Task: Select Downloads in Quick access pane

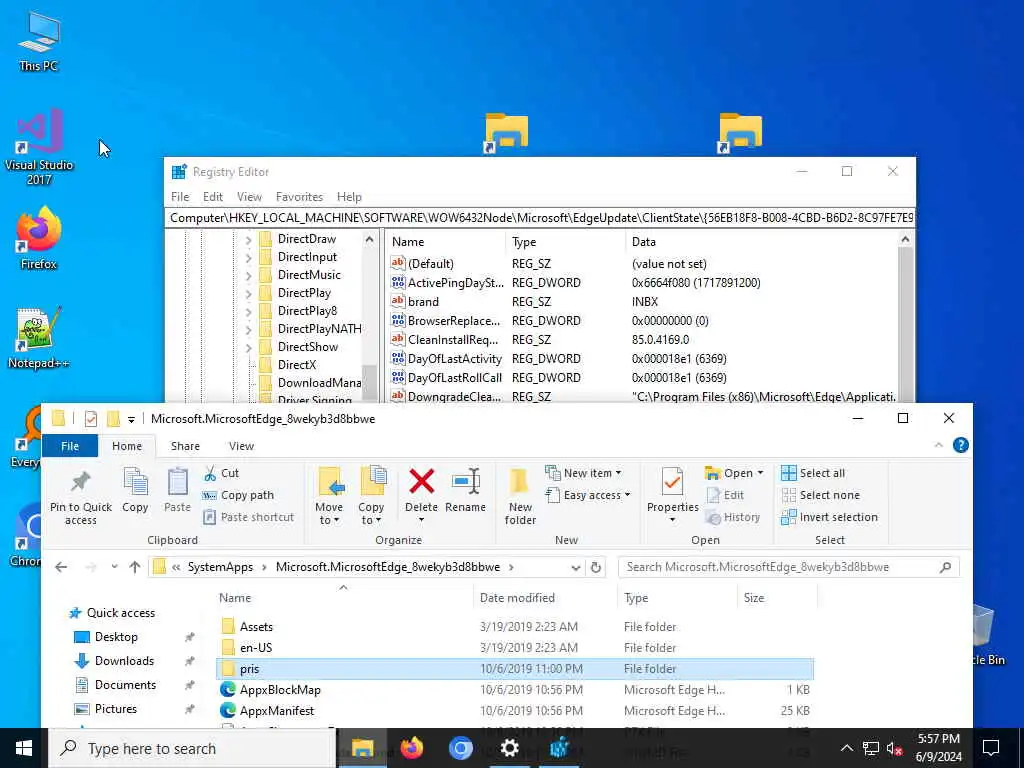Action: coord(124,661)
